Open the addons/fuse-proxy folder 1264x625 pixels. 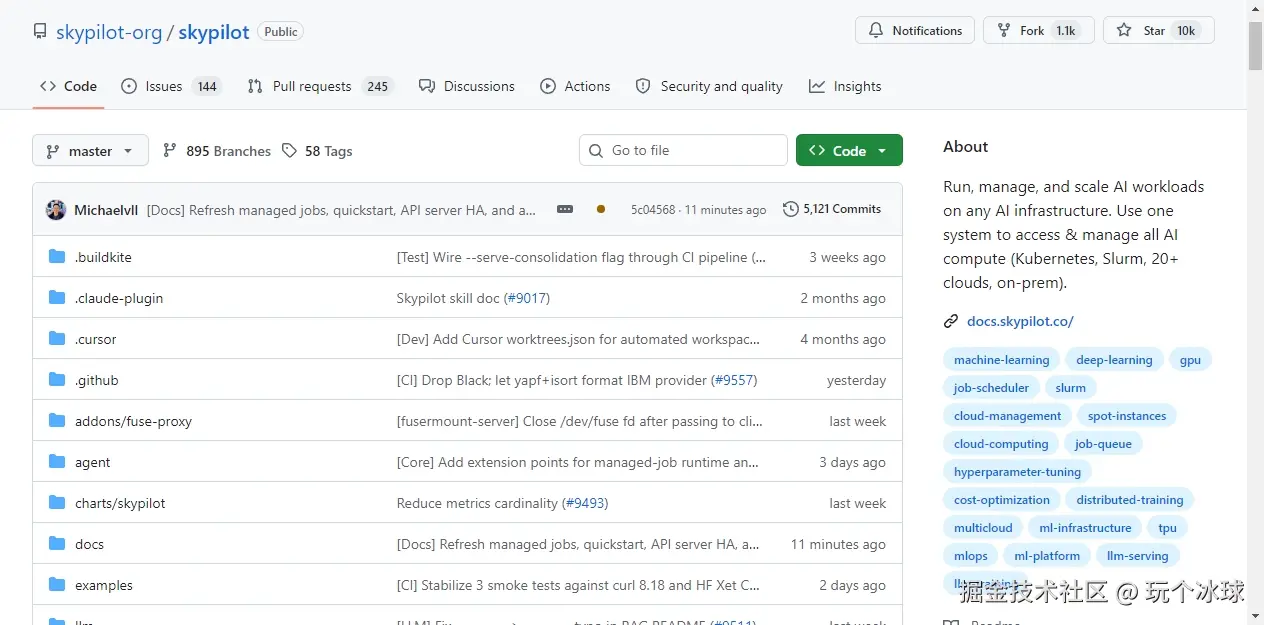(133, 421)
